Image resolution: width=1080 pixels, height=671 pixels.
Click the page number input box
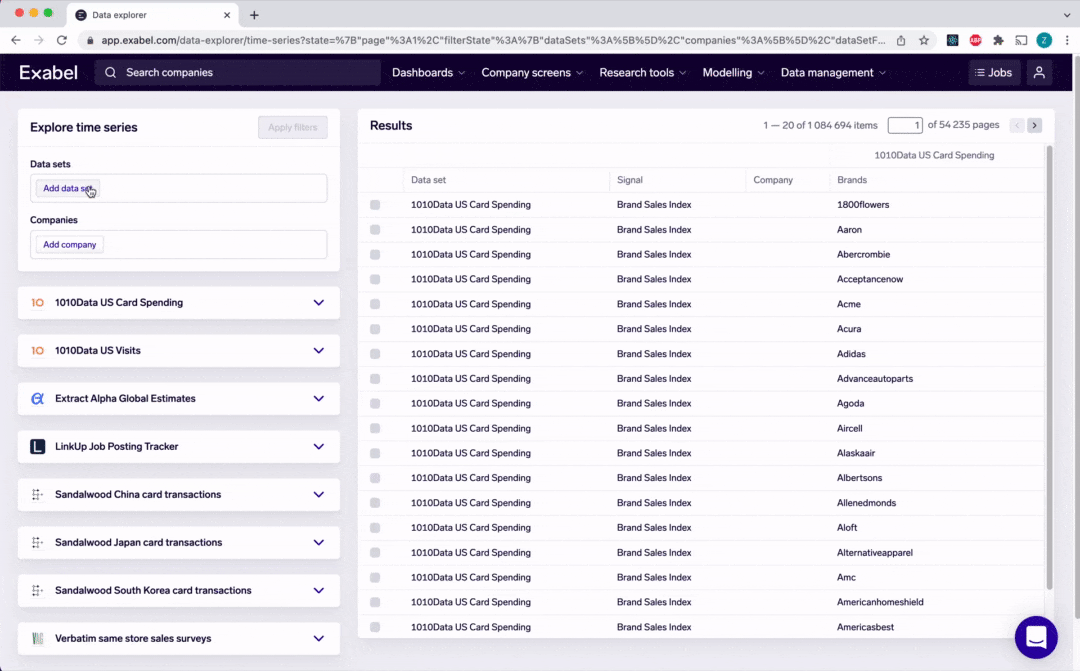[x=905, y=125]
